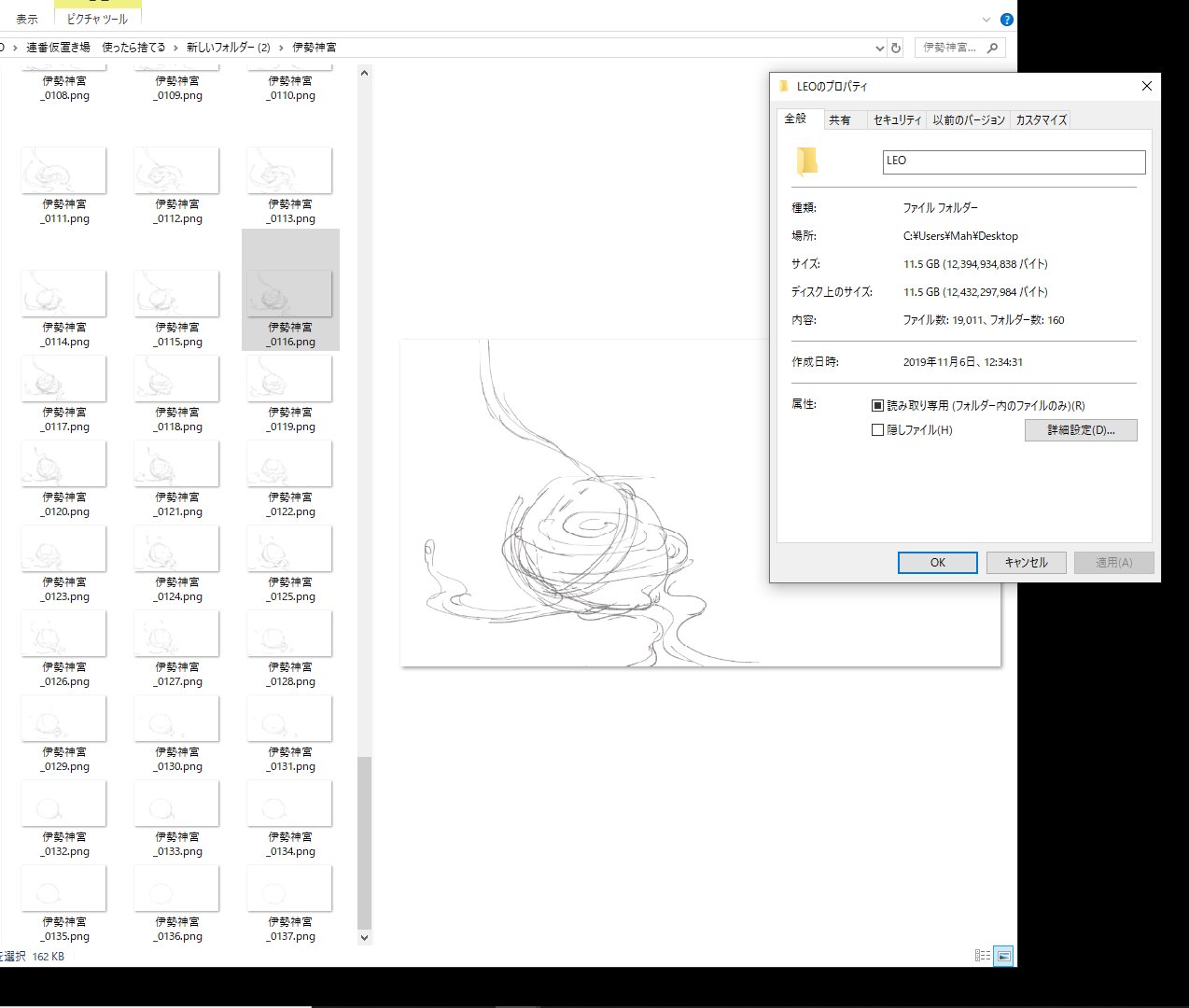Viewport: 1189px width, 1008px height.
Task: Expand chevron after 使ったら捨てる breadcrumb
Action: [x=175, y=48]
